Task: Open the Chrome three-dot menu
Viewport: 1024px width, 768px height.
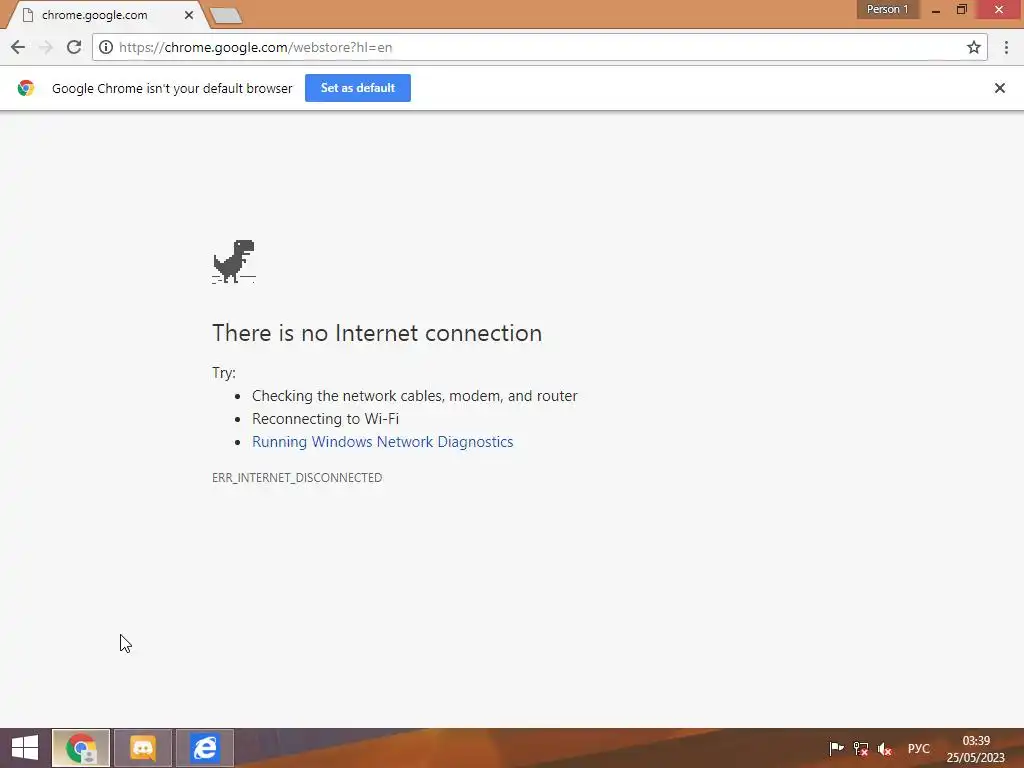Action: (1006, 47)
